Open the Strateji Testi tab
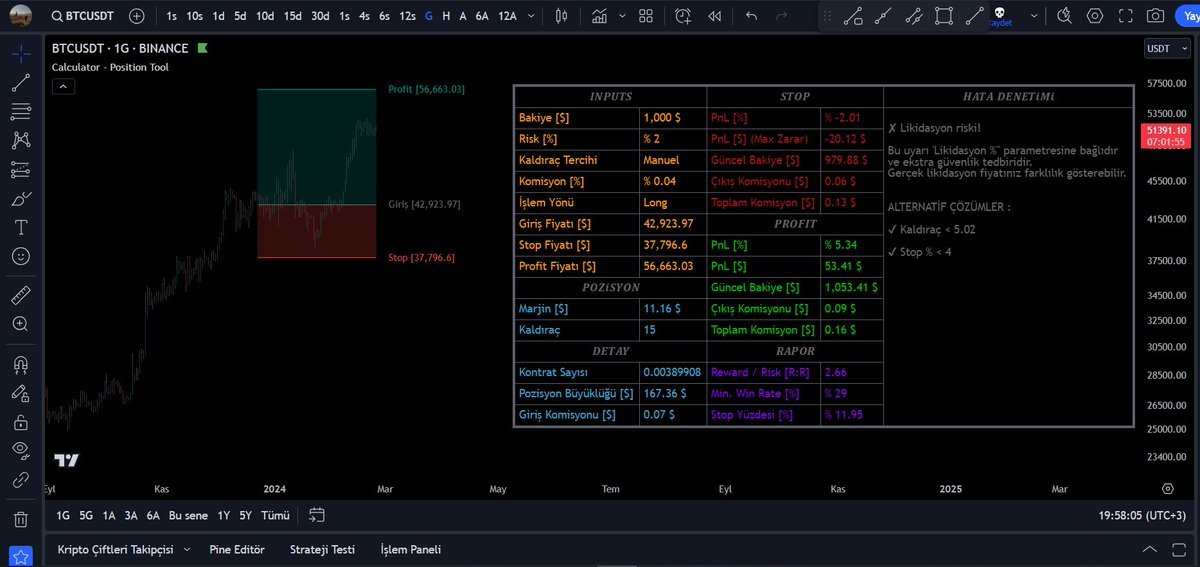Image resolution: width=1200 pixels, height=567 pixels. pyautogui.click(x=322, y=549)
